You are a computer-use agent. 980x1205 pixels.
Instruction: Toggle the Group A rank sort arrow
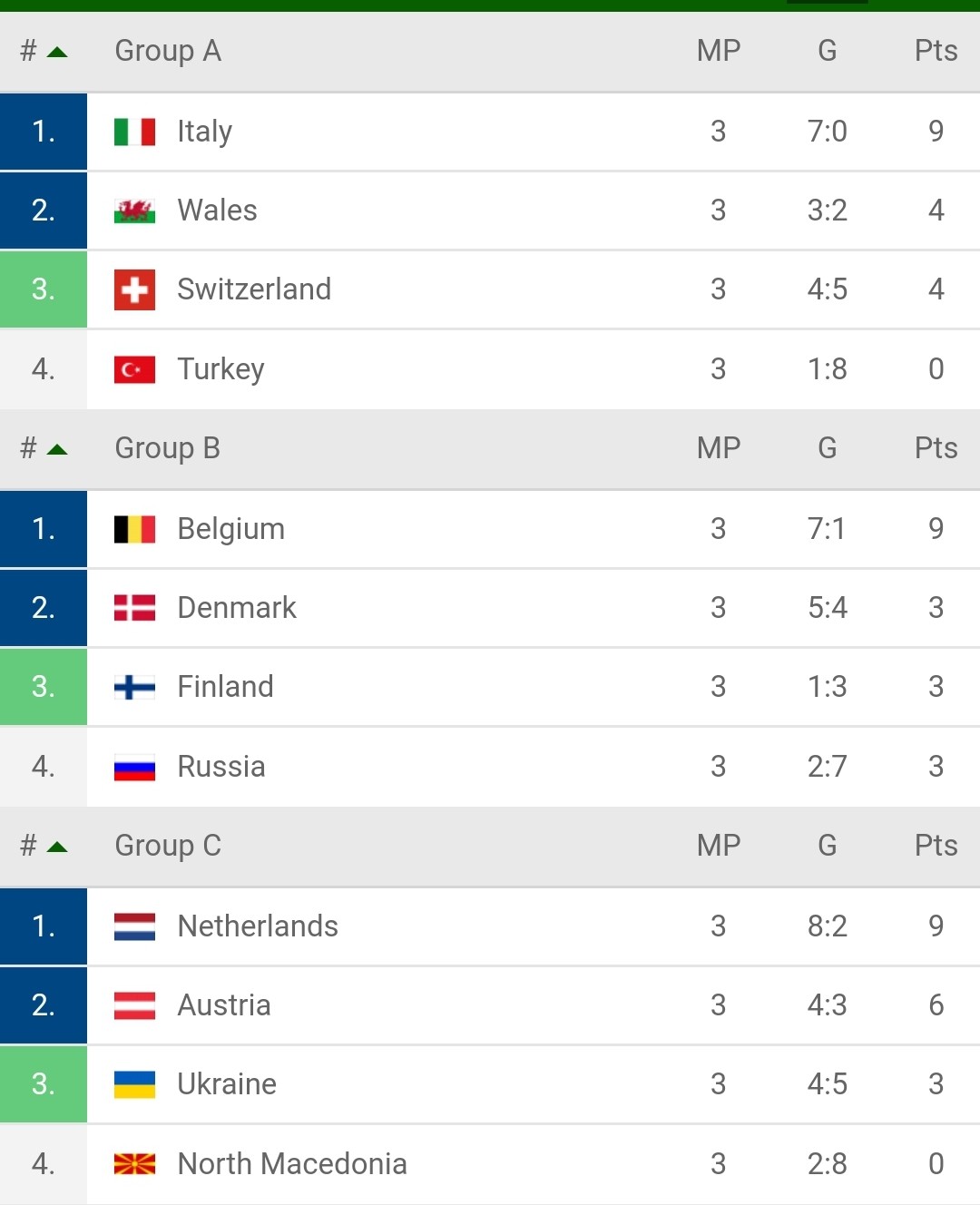click(x=57, y=52)
